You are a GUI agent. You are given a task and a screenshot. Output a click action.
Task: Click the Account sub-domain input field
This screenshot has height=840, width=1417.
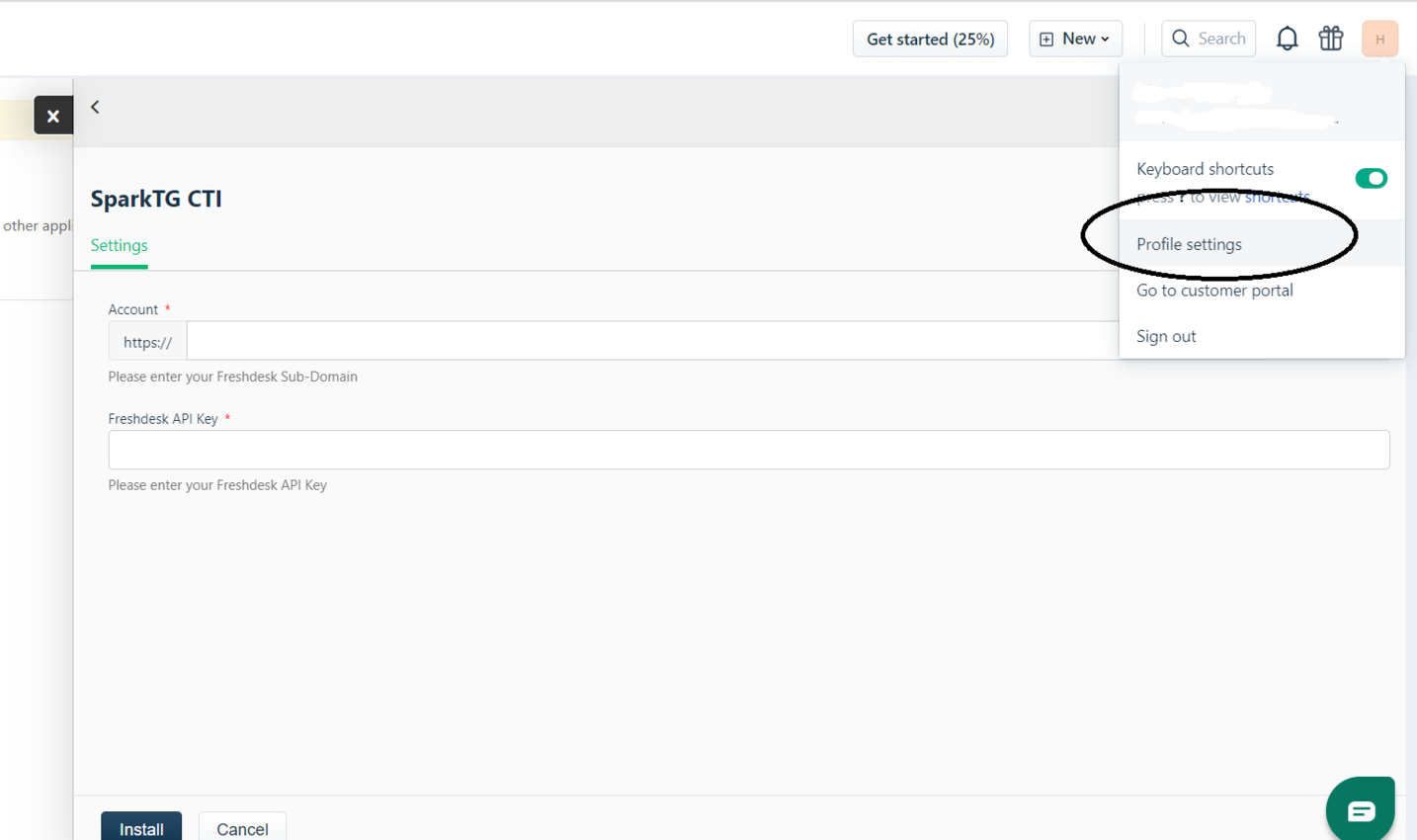point(593,340)
